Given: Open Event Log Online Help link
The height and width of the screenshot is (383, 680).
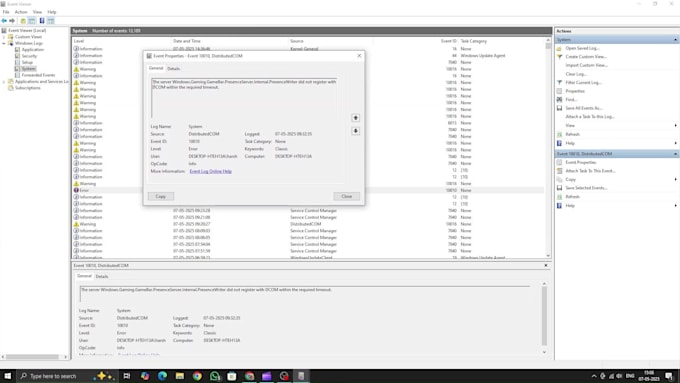Looking at the screenshot, I should pos(210,171).
